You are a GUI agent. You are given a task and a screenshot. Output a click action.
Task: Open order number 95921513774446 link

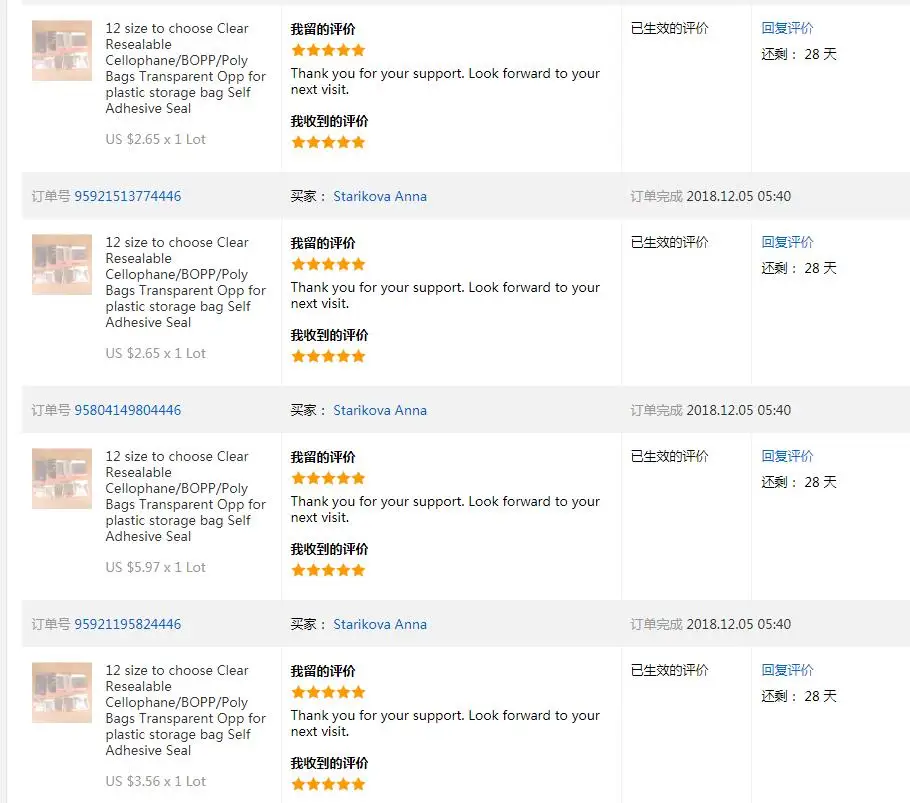coord(128,196)
